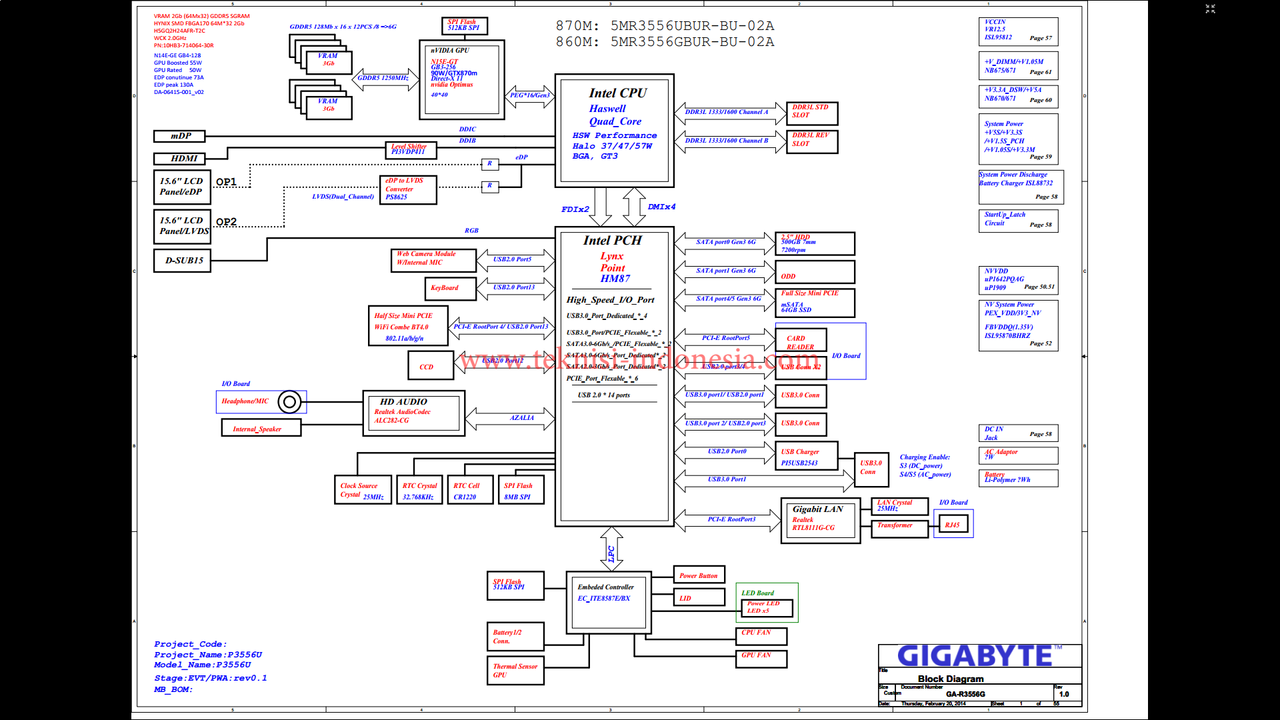The image size is (1280, 720).
Task: Select the 'DC IN Jack' box
Action: (1019, 433)
